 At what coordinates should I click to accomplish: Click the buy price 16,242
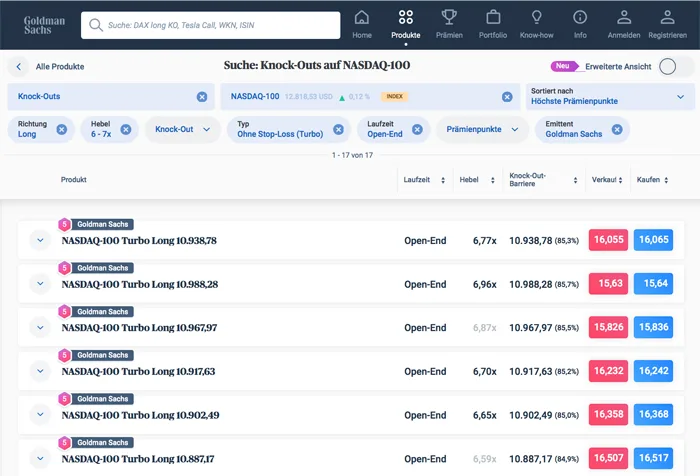653,371
